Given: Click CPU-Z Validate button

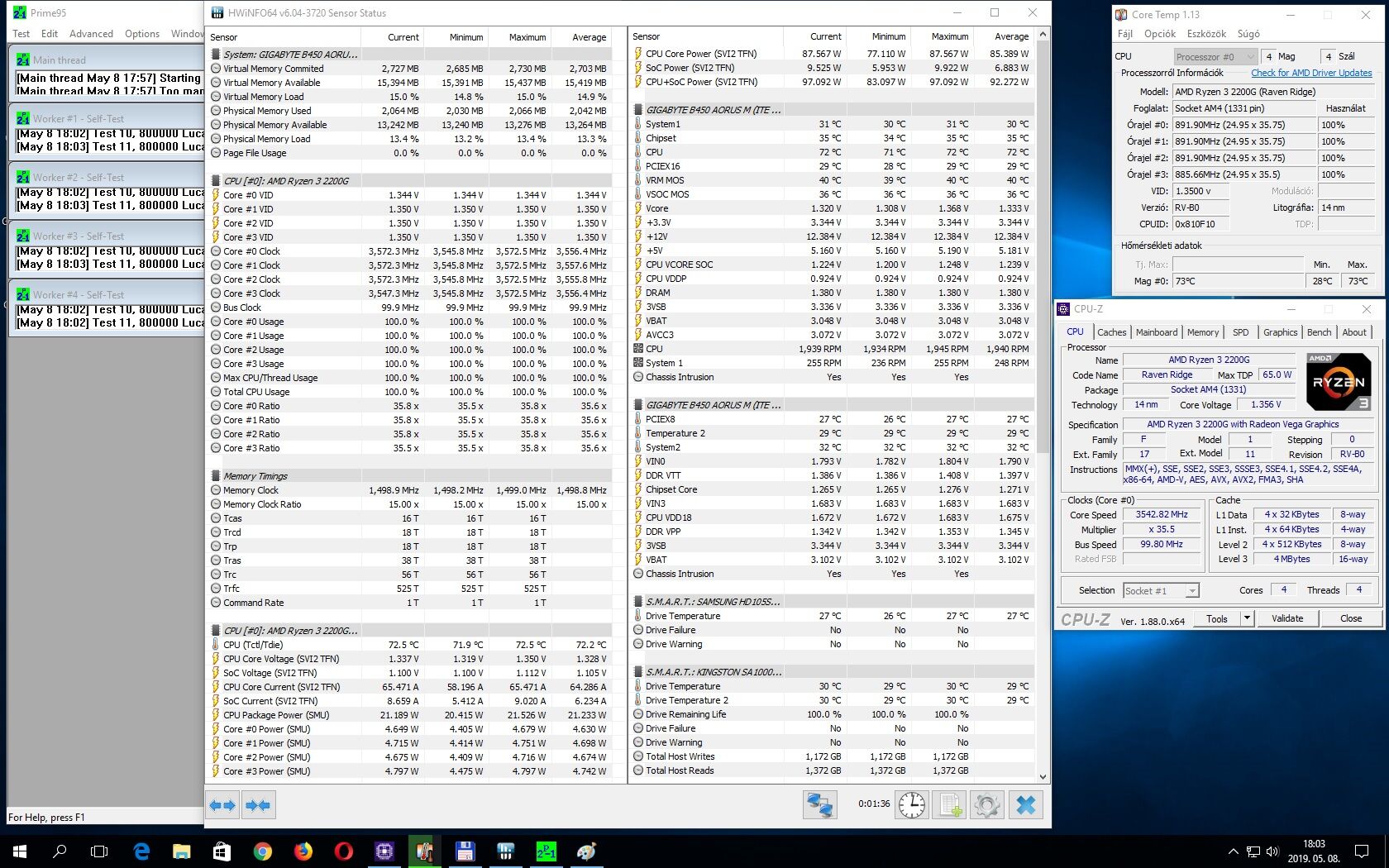Looking at the screenshot, I should pos(1287,618).
